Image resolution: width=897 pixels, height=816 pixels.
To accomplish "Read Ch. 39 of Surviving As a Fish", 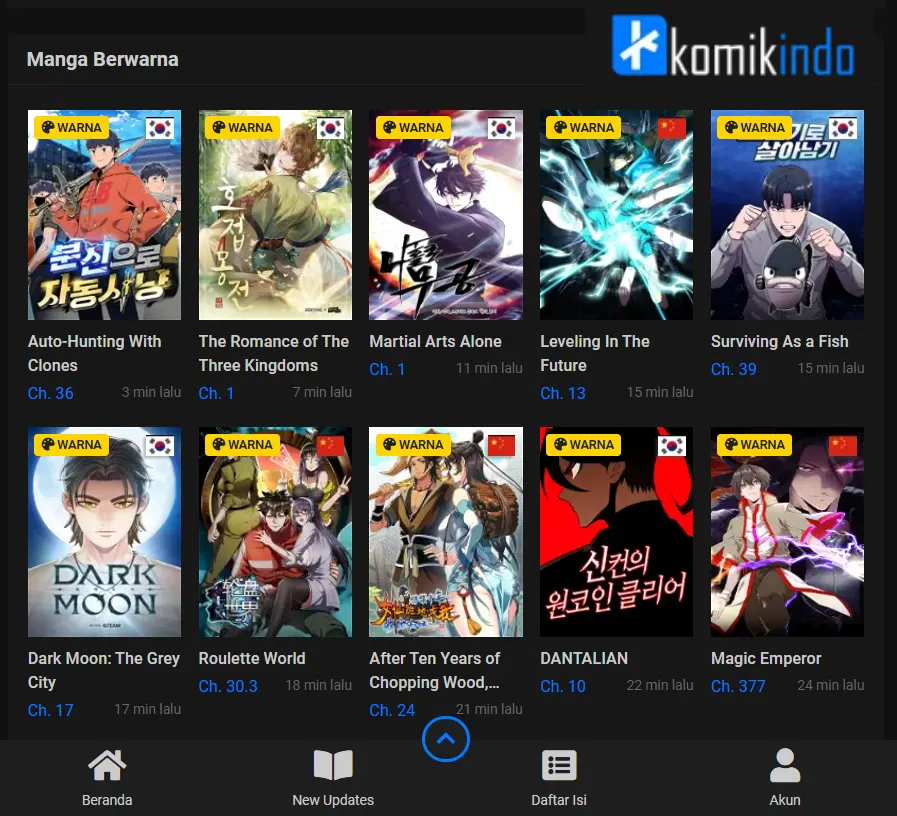I will [x=733, y=369].
